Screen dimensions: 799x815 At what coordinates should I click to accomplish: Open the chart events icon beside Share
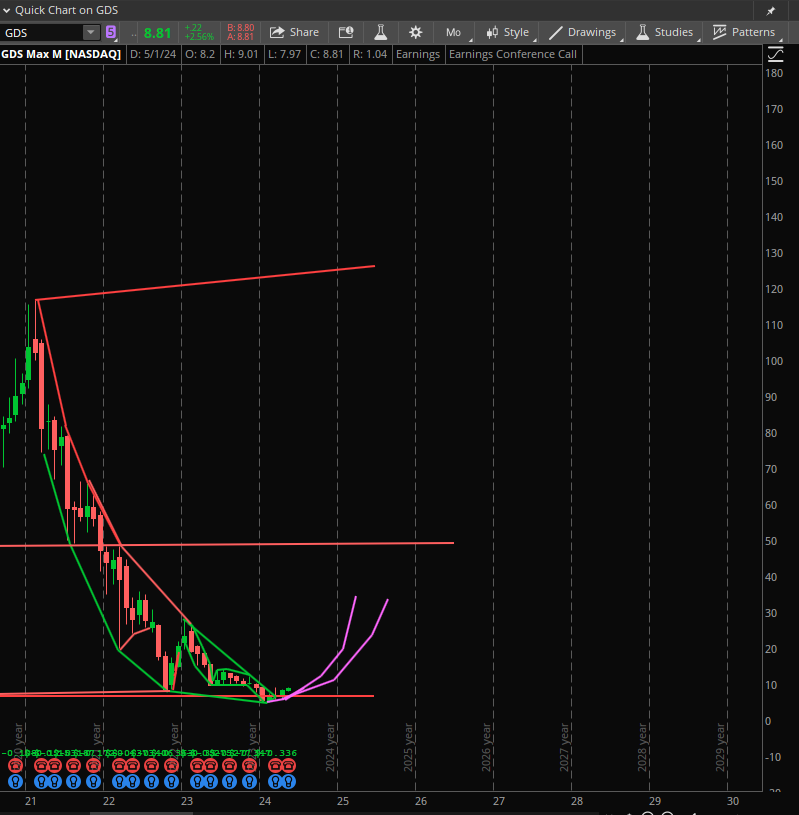[x=346, y=32]
